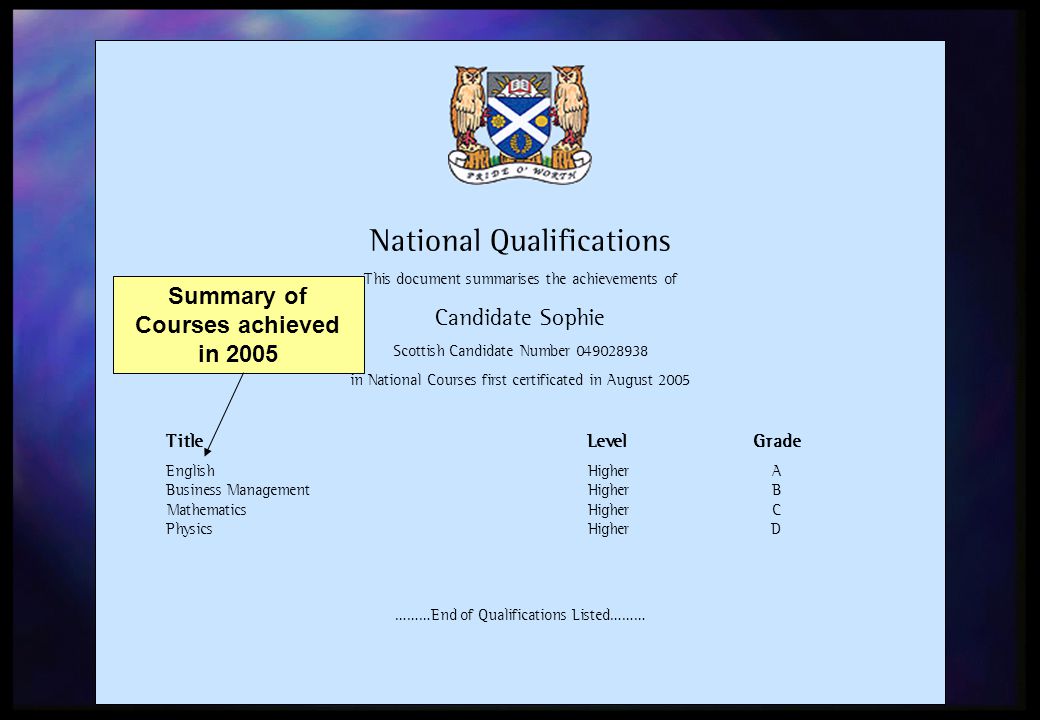Viewport: 1040px width, 720px height.
Task: Click the Level column header
Action: 607,441
